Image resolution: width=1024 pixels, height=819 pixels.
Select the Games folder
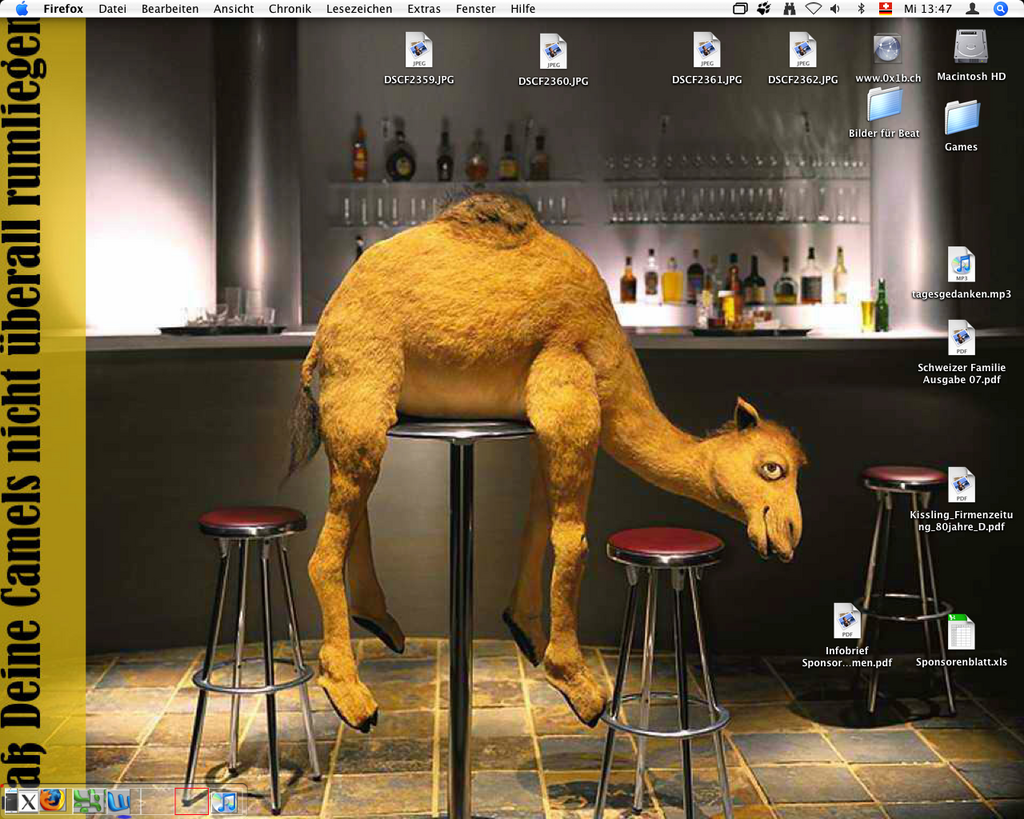(x=961, y=118)
